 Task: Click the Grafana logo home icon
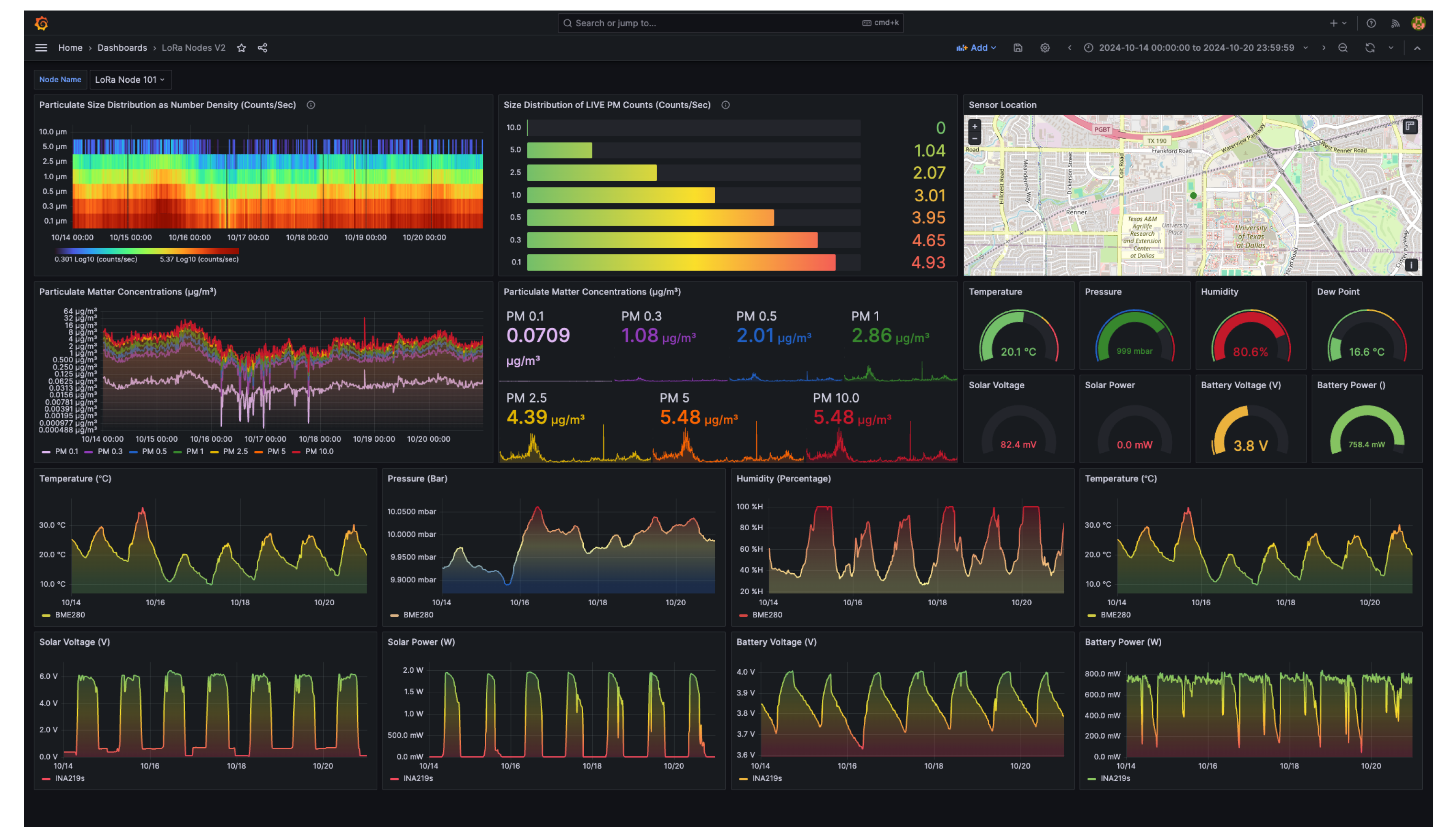[x=42, y=23]
